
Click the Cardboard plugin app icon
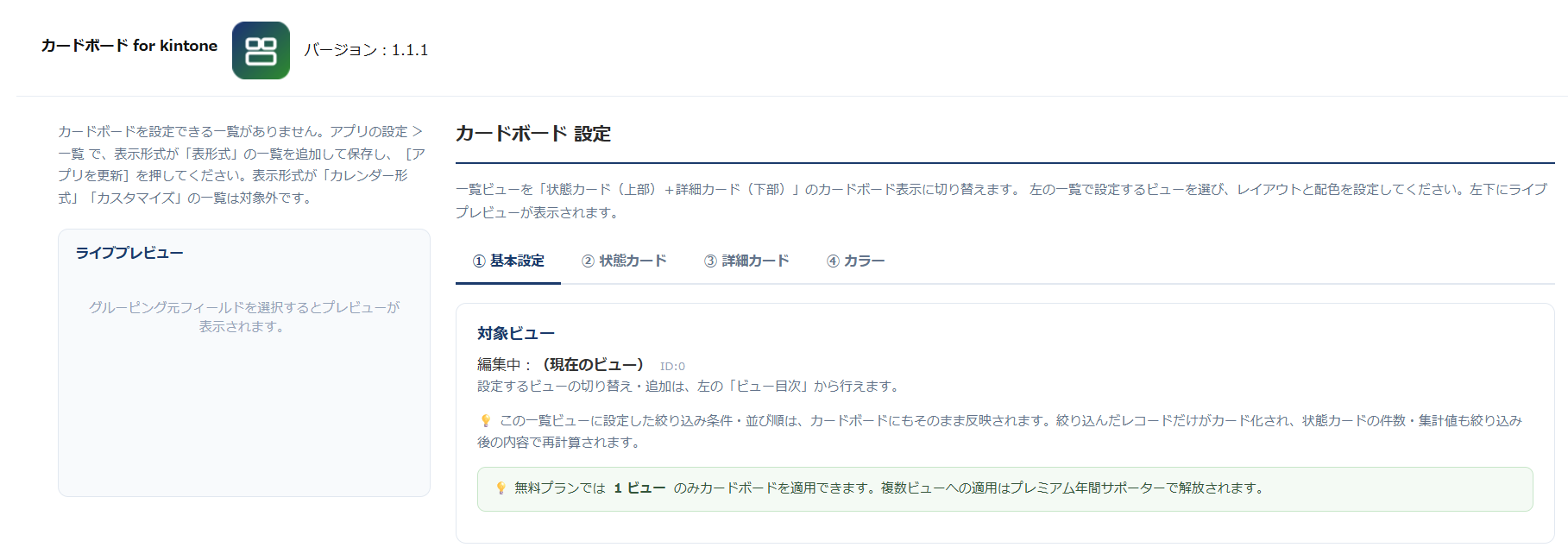pyautogui.click(x=261, y=50)
